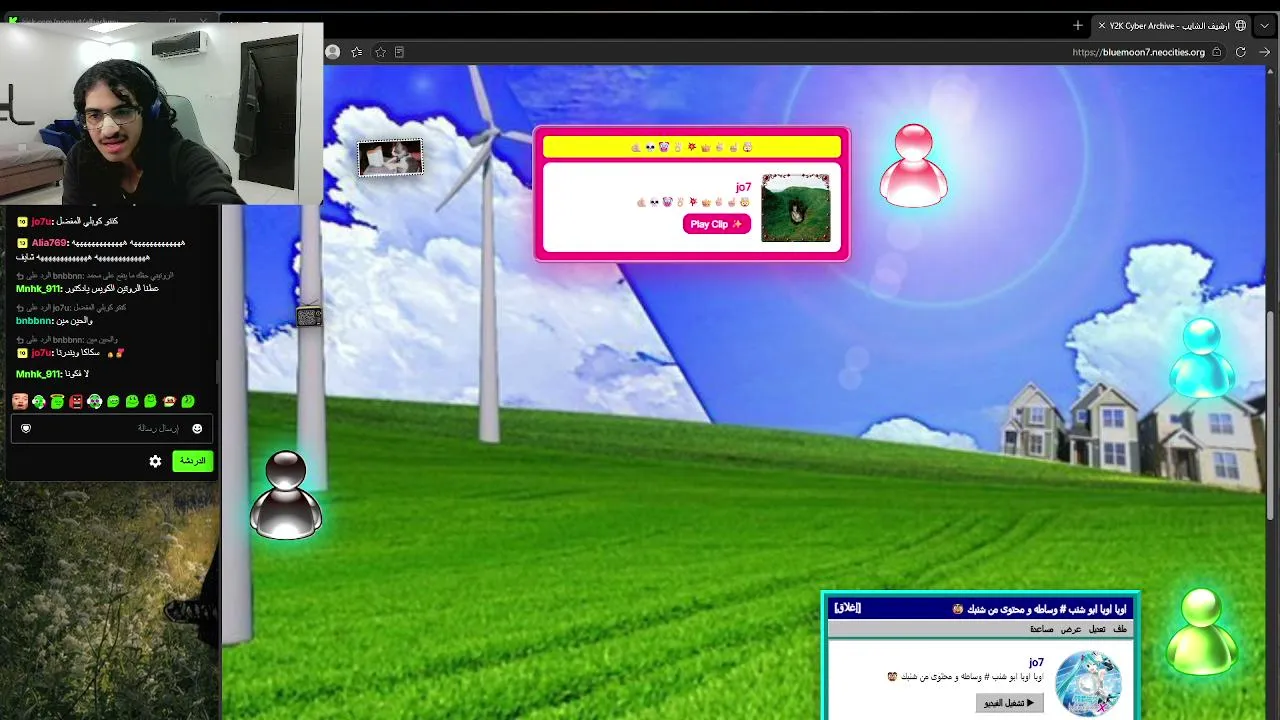Select the last green emote in row

pos(188,401)
